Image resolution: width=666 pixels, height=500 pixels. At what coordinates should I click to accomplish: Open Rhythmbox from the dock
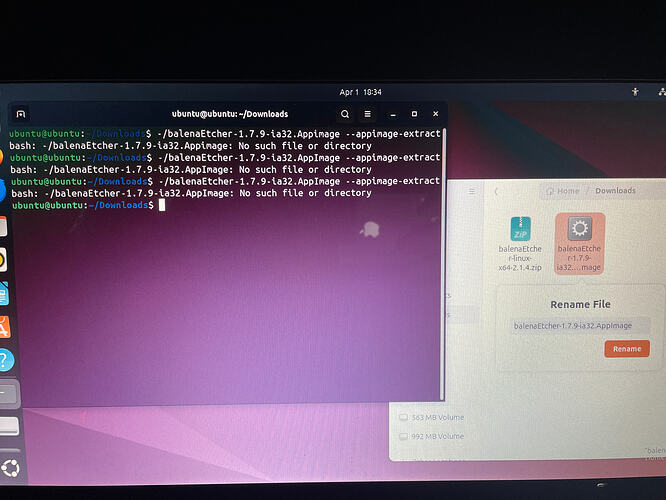coord(3,260)
